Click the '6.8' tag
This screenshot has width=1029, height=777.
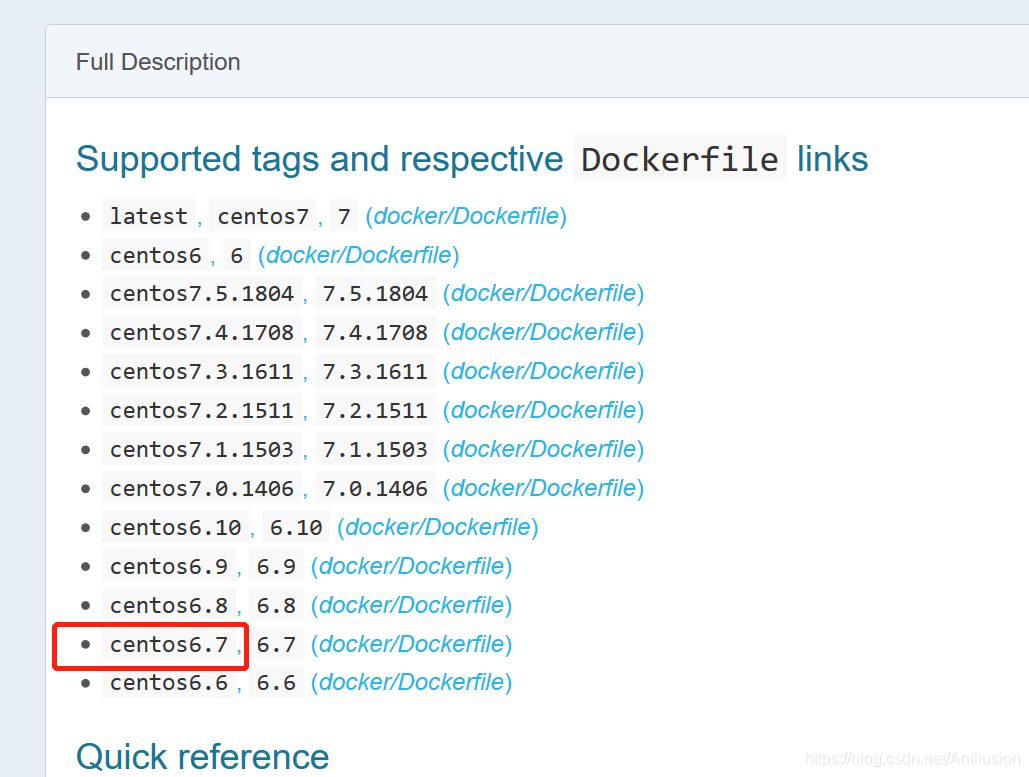276,605
